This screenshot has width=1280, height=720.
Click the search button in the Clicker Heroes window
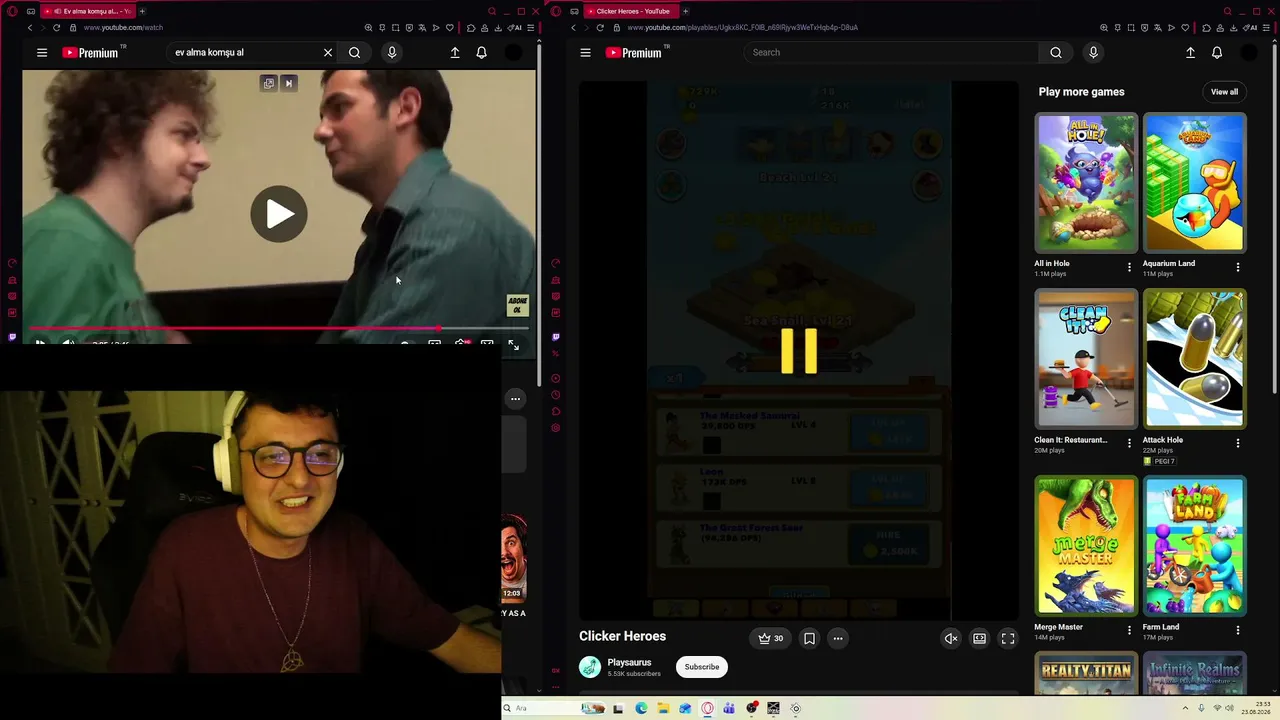1056,53
